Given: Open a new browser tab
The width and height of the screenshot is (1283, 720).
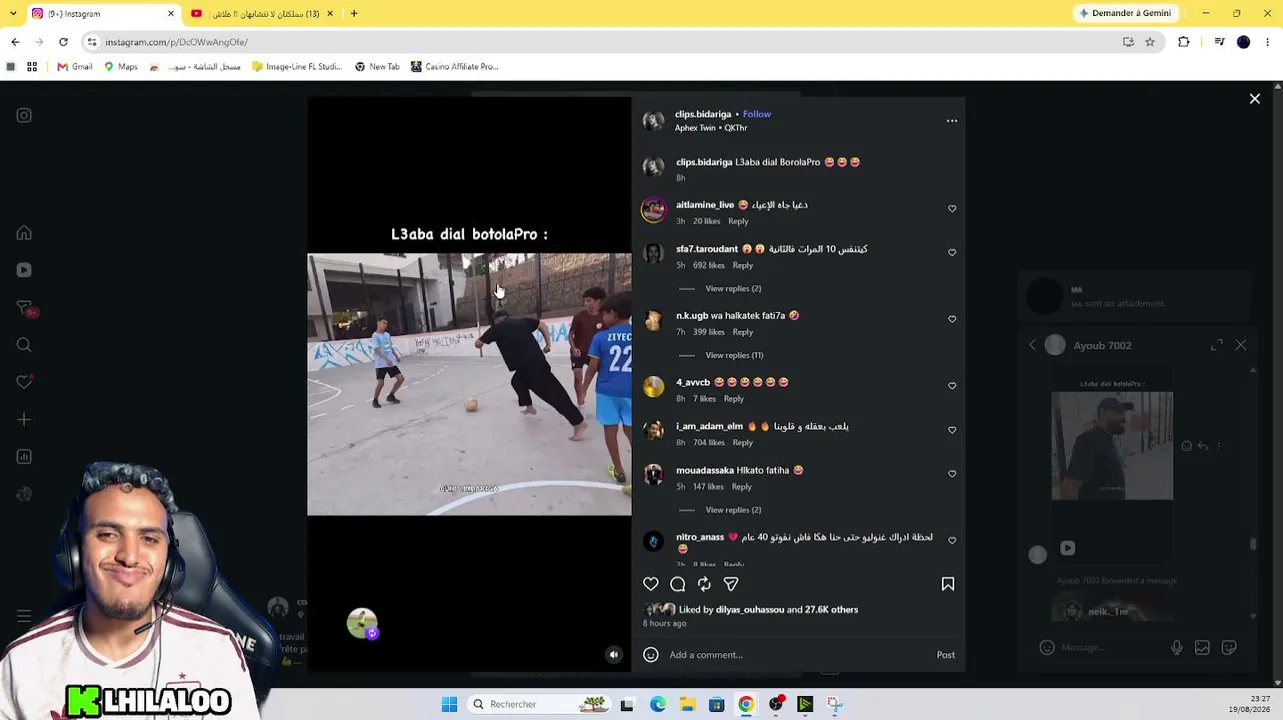Looking at the screenshot, I should (354, 14).
